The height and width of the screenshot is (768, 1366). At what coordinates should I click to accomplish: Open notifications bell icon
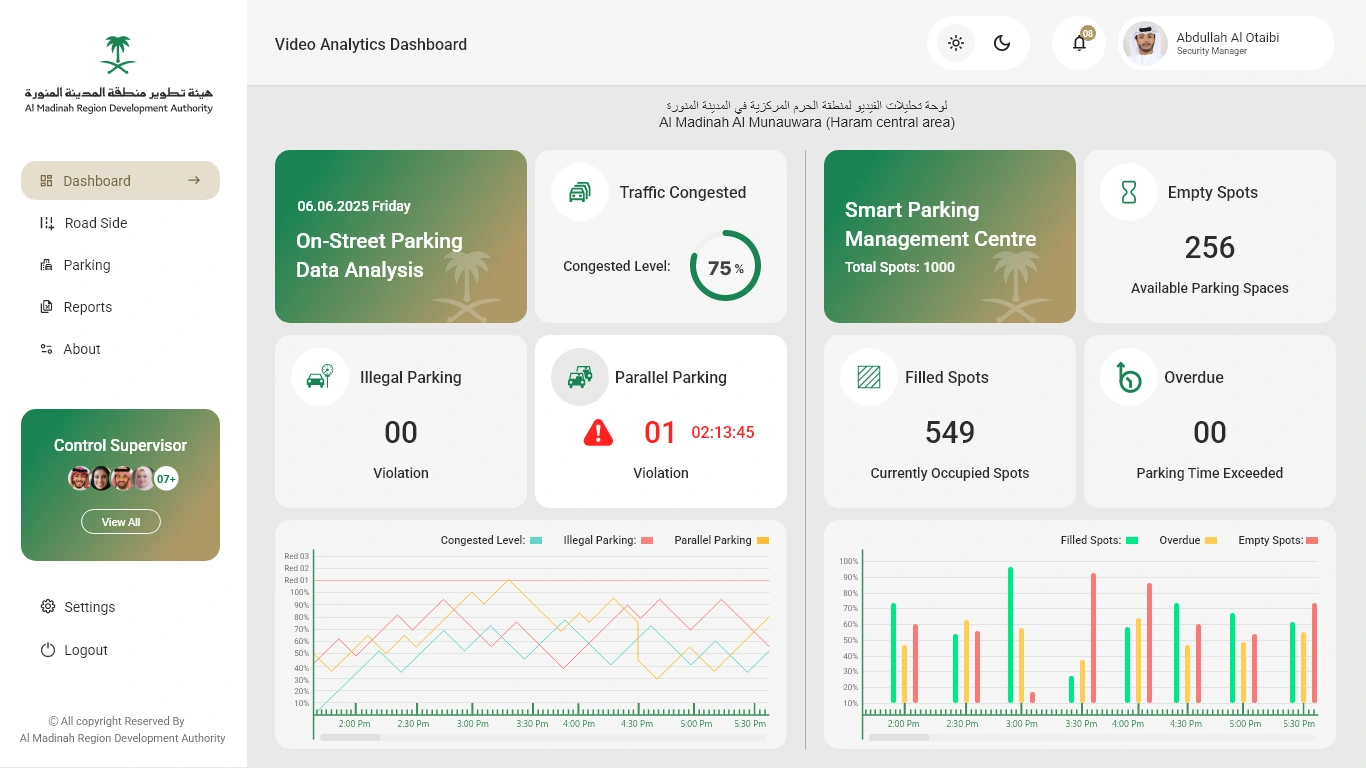[x=1079, y=43]
